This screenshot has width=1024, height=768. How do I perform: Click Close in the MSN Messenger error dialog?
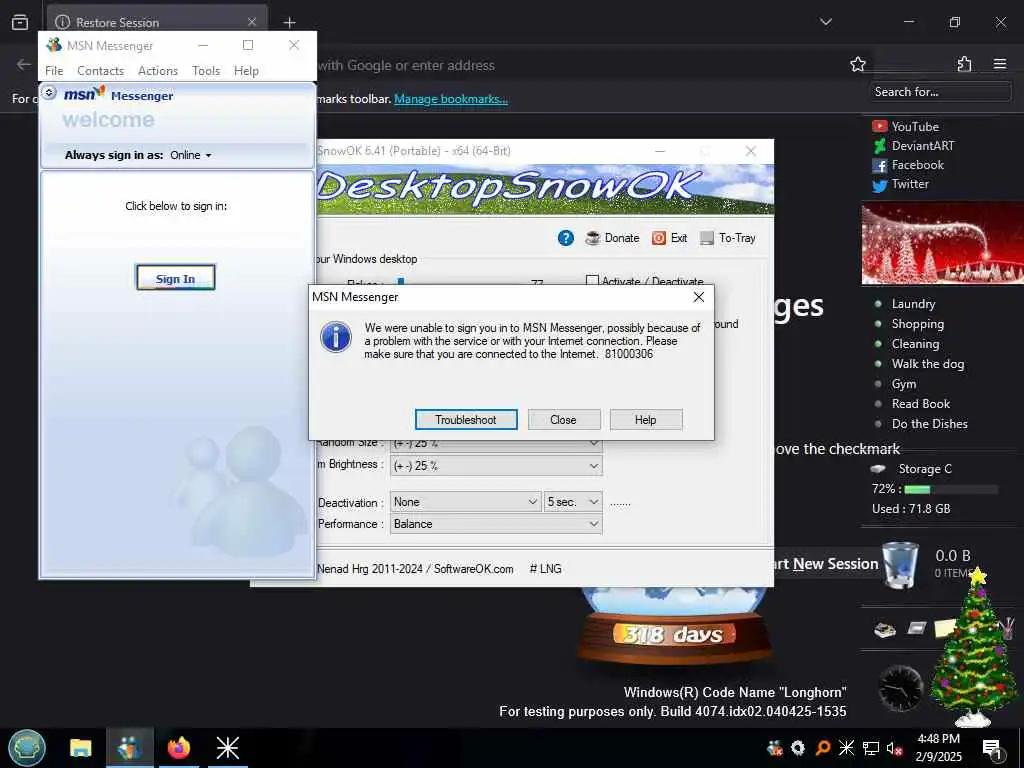coord(563,419)
